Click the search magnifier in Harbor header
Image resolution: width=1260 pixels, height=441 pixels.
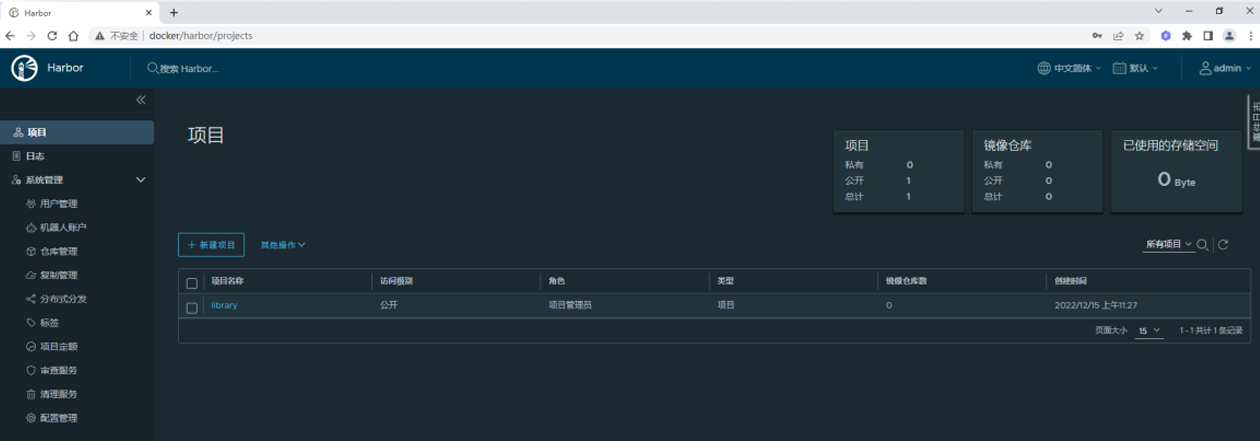click(153, 68)
